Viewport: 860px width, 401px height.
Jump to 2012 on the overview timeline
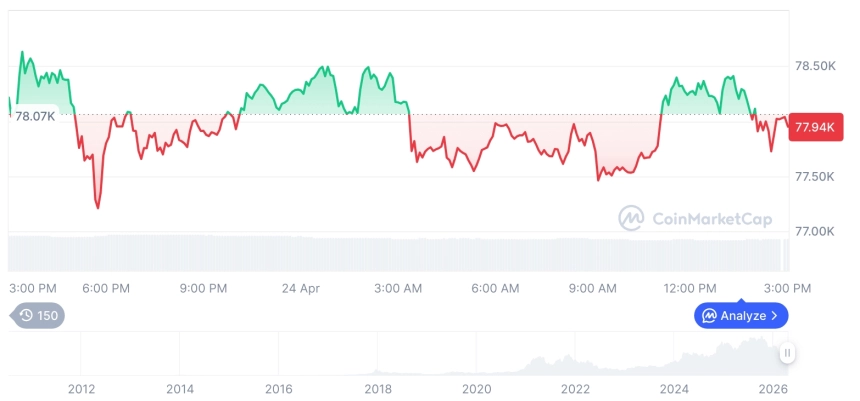(81, 389)
